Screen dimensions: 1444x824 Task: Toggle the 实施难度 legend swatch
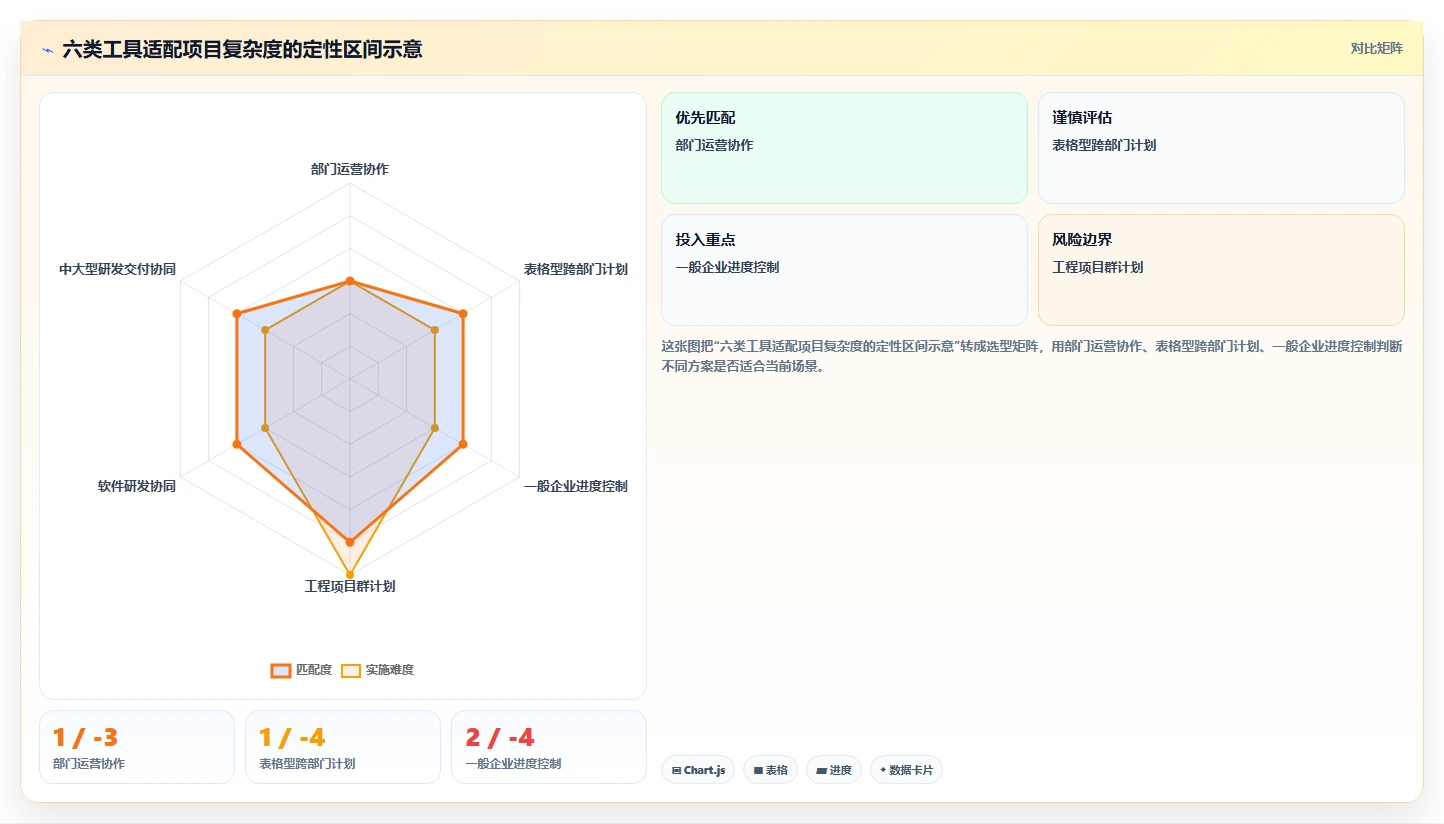tap(351, 670)
